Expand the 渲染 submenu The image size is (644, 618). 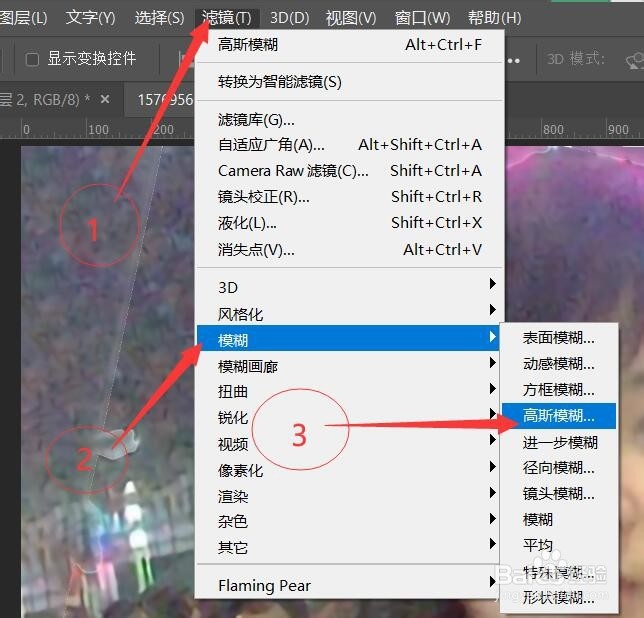tap(350, 496)
